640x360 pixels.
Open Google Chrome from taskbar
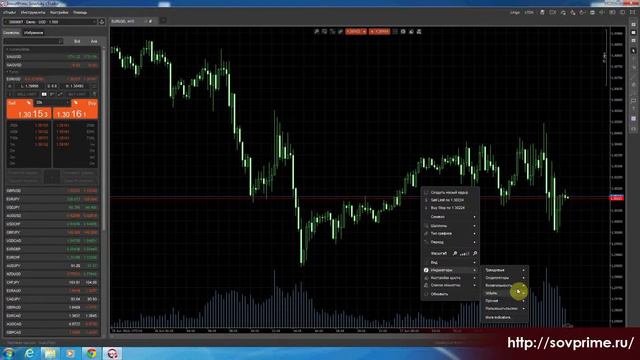(91, 353)
